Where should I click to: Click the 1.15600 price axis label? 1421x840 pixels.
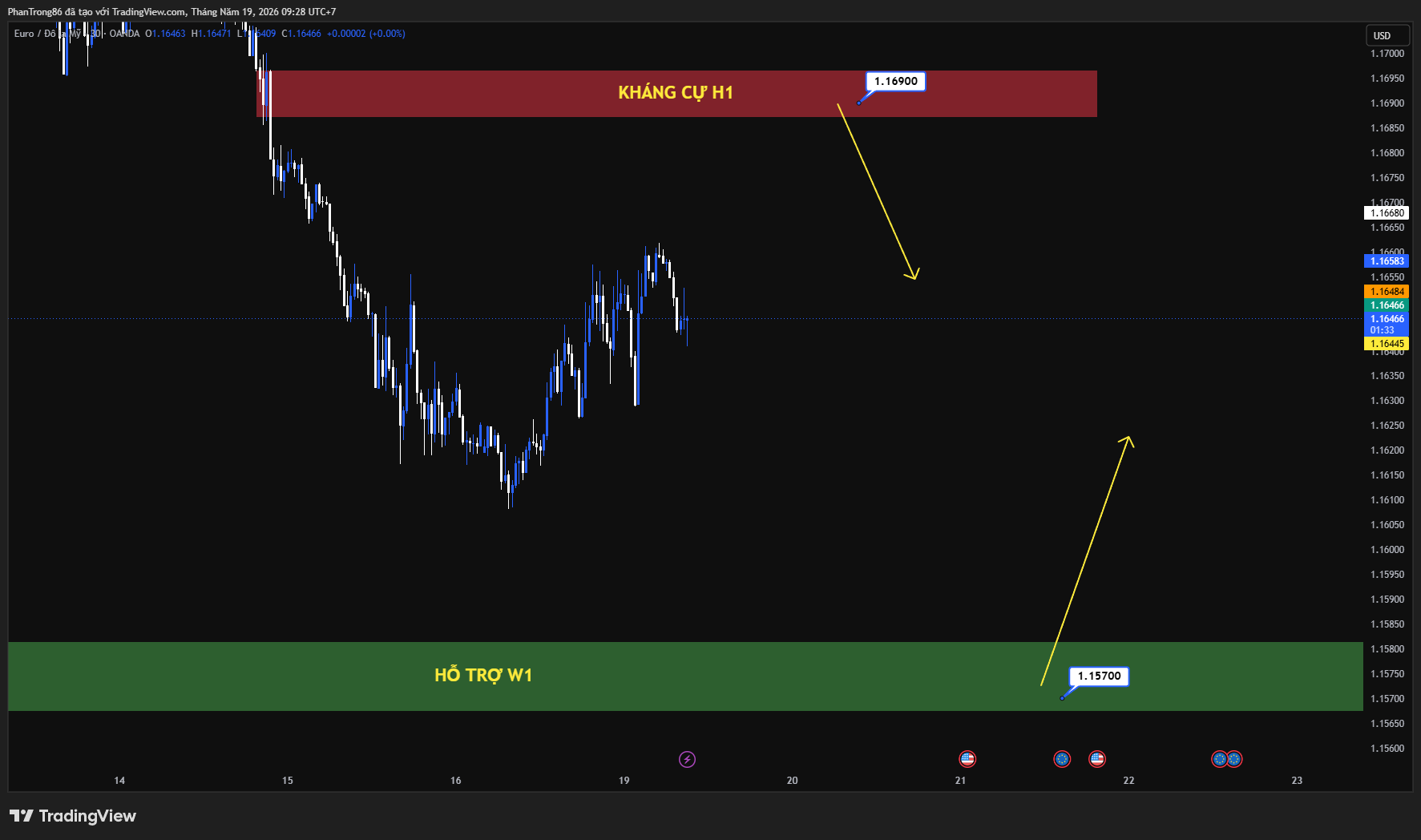[x=1387, y=749]
